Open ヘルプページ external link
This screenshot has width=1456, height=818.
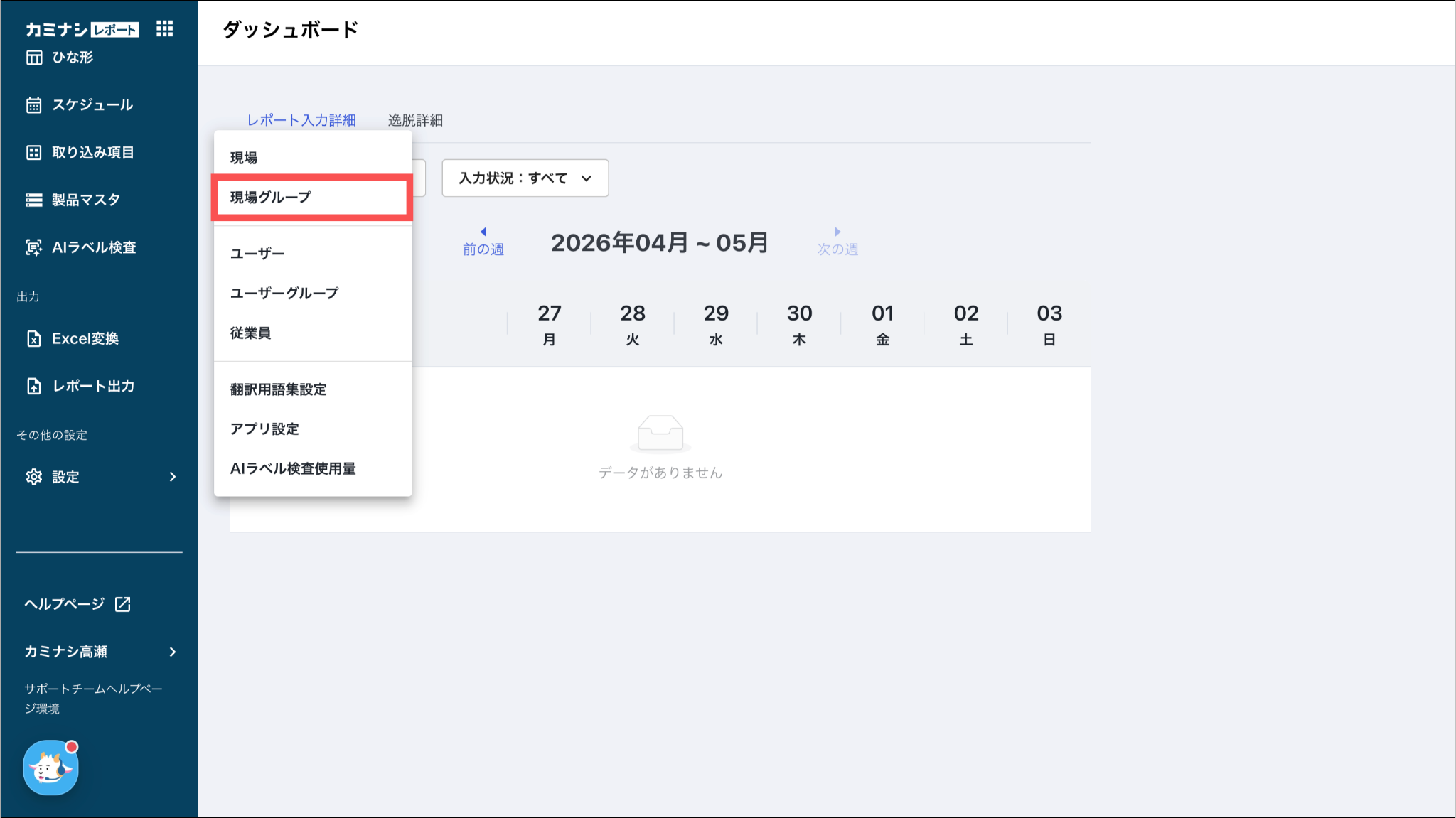pos(77,604)
